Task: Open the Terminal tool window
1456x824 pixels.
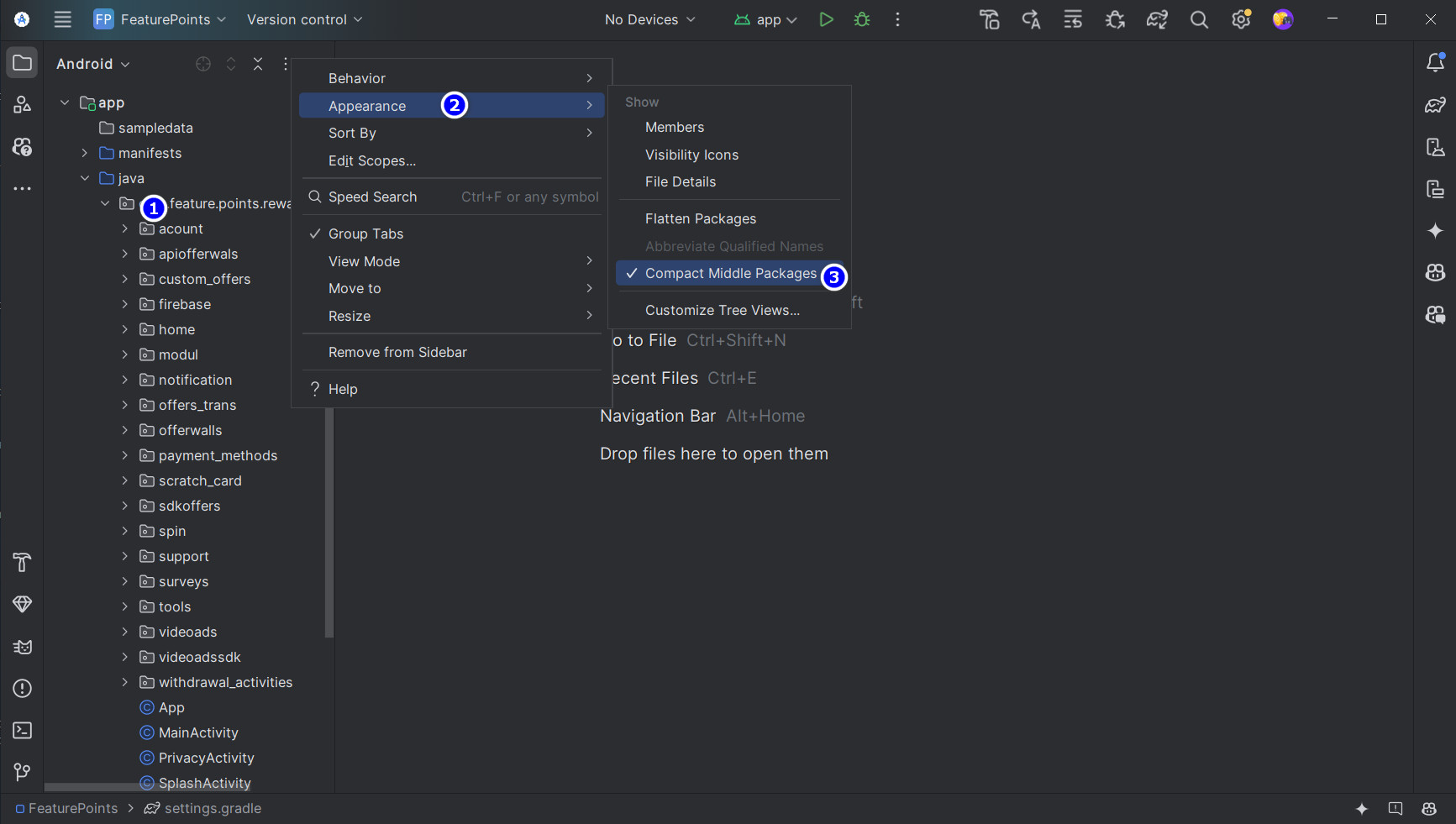Action: pos(23,730)
